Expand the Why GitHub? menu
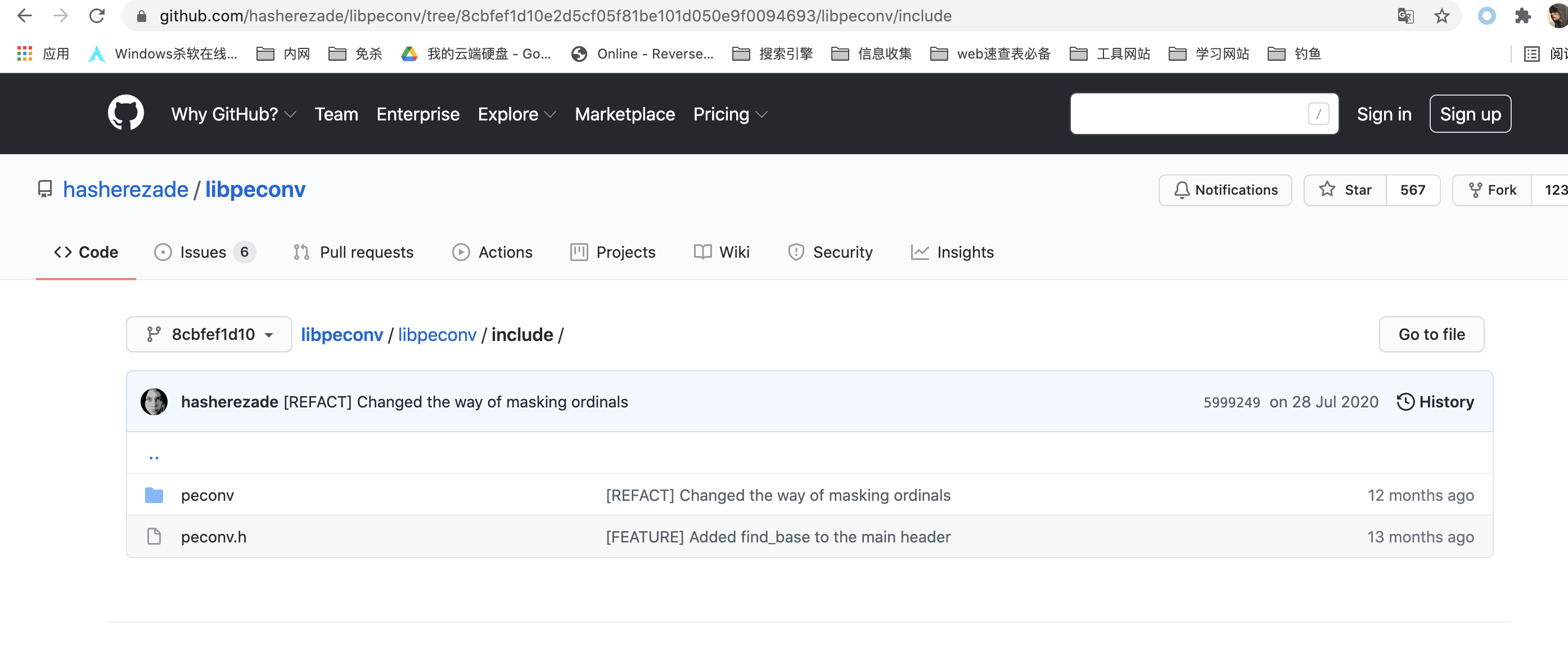The width and height of the screenshot is (1568, 664). [233, 114]
